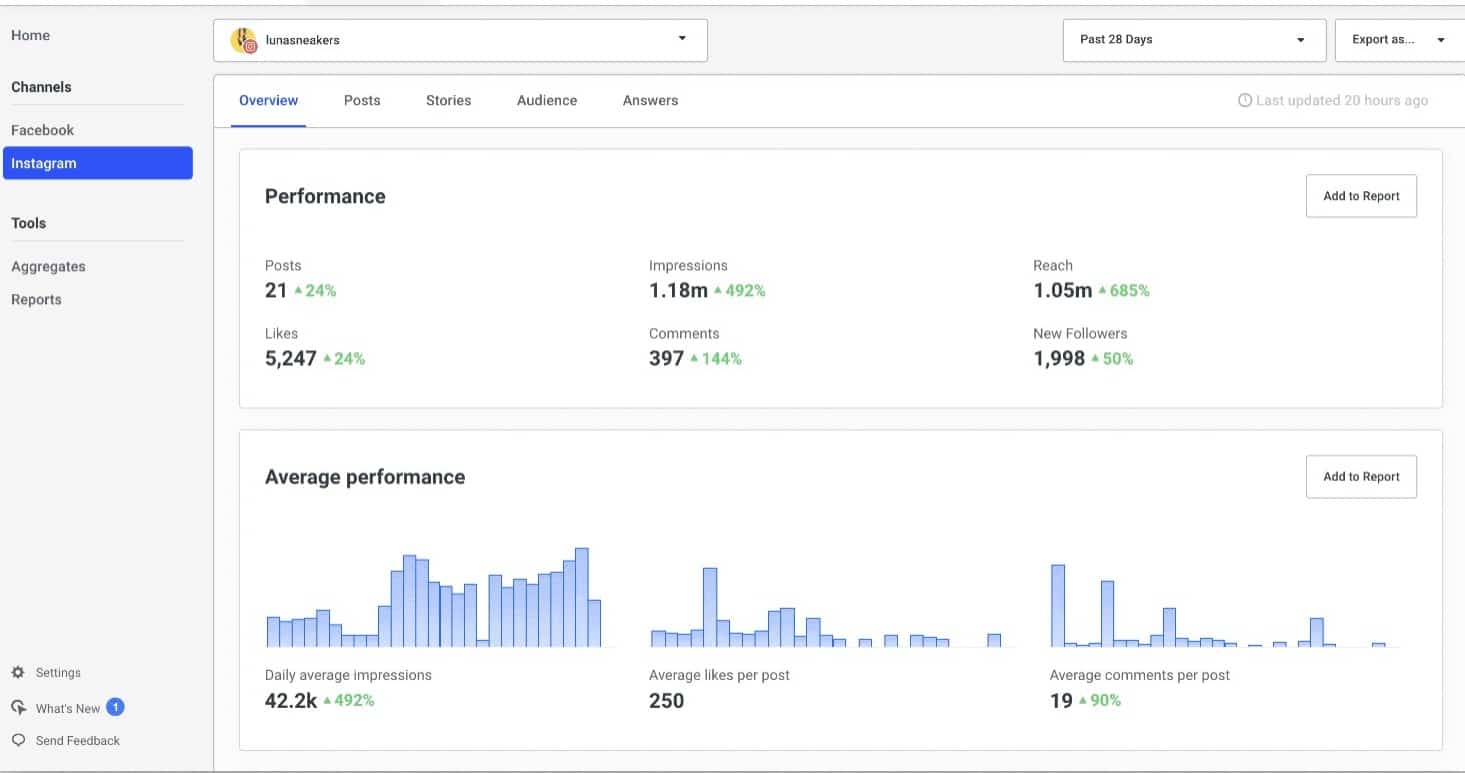Open the Audience tab
Screen dimensions: 1465x773
(x=546, y=100)
